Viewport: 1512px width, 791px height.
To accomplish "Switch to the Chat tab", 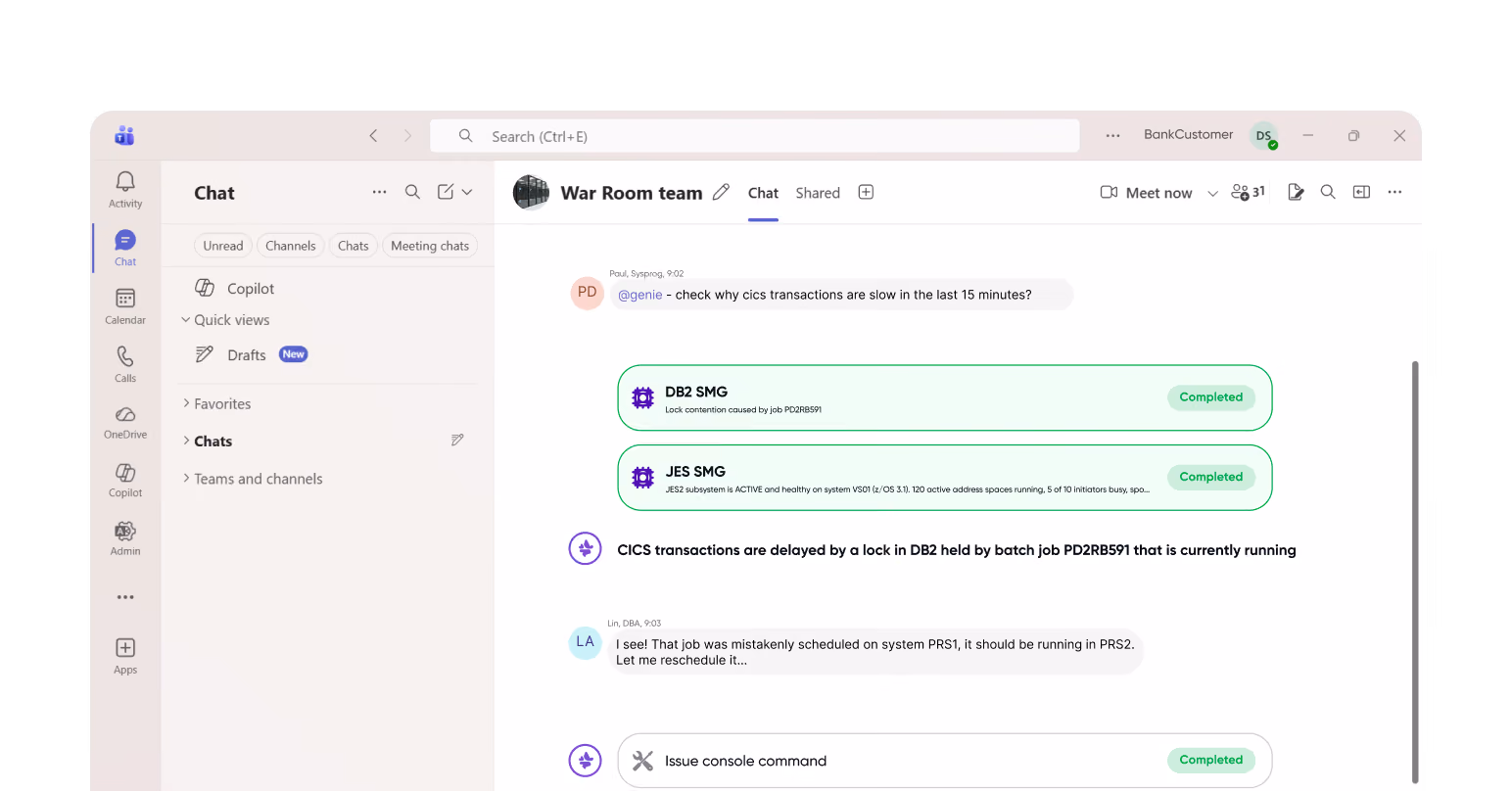I will [x=763, y=193].
